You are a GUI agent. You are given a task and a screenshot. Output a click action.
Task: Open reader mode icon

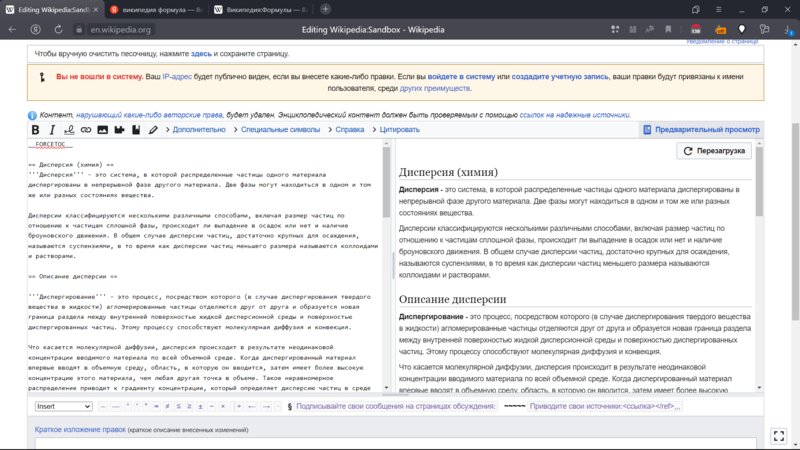(633, 30)
